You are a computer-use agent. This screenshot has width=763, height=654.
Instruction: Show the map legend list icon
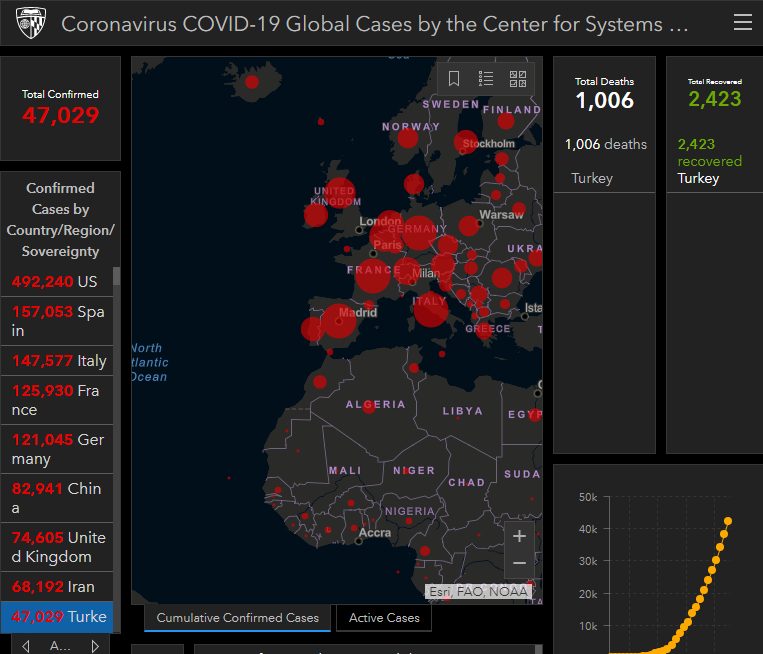coord(486,79)
